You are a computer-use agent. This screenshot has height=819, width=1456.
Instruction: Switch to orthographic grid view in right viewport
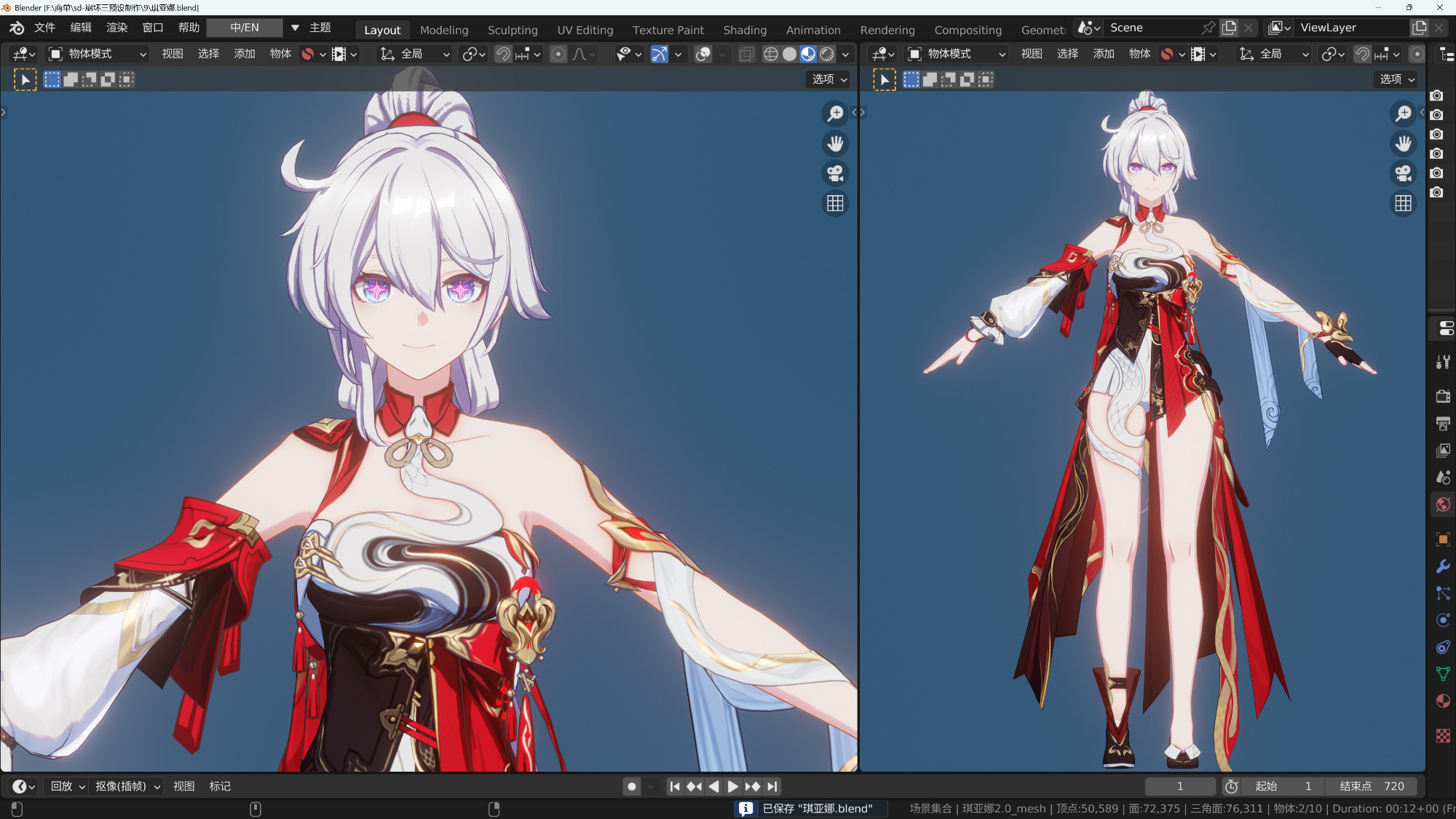tap(1403, 203)
